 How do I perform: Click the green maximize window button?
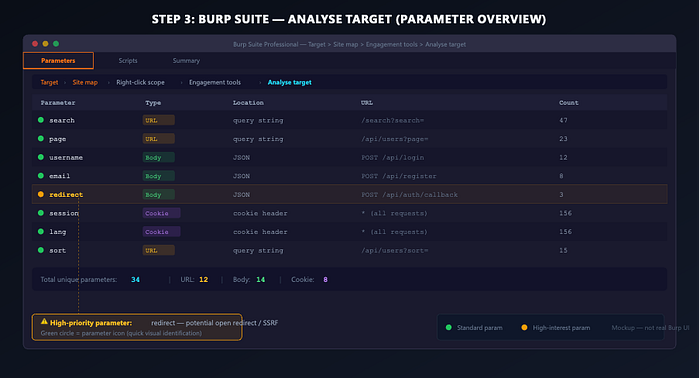click(x=56, y=44)
